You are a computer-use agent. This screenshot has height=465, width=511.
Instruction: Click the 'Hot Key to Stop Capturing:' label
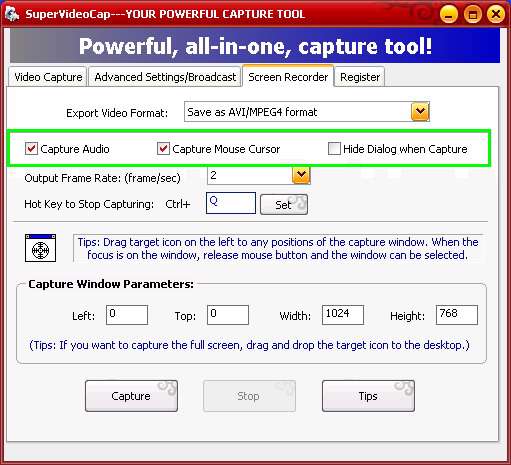tap(89, 204)
